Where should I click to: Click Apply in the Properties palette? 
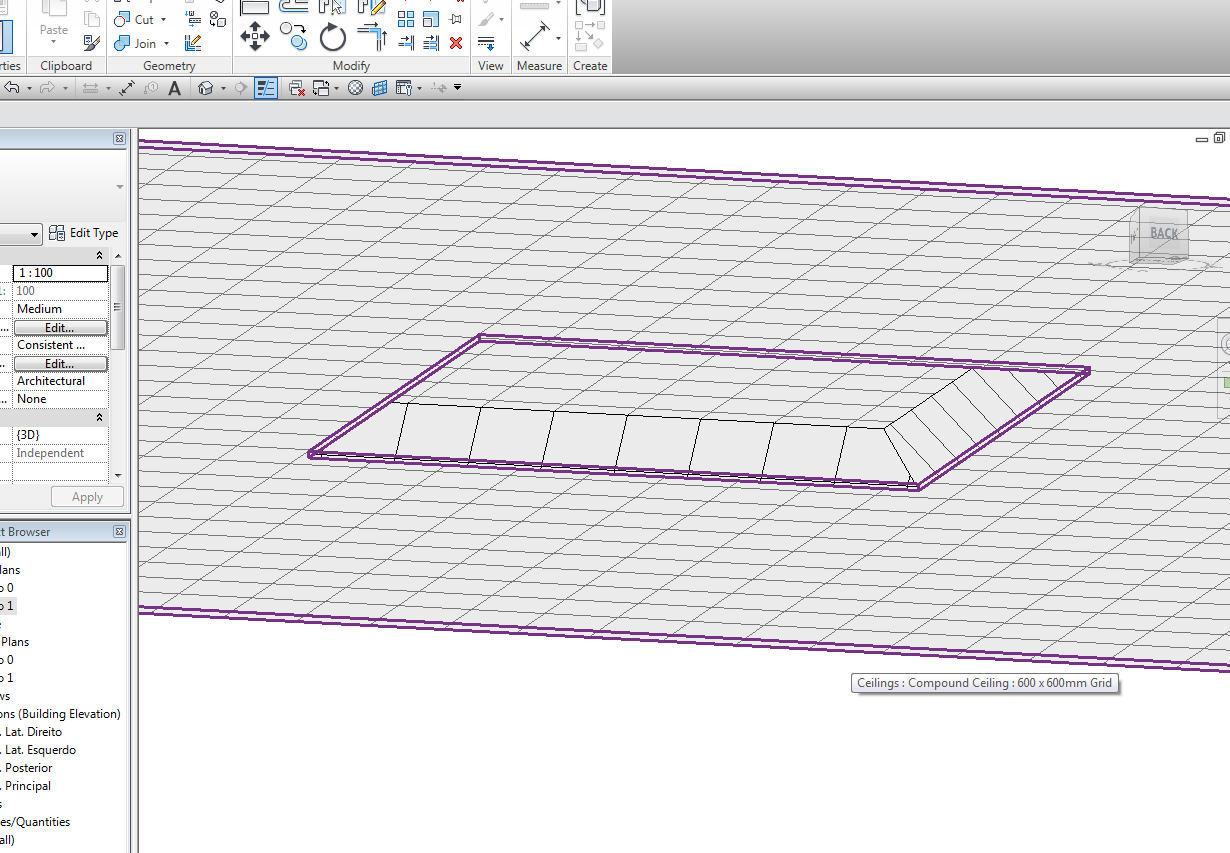[x=87, y=496]
